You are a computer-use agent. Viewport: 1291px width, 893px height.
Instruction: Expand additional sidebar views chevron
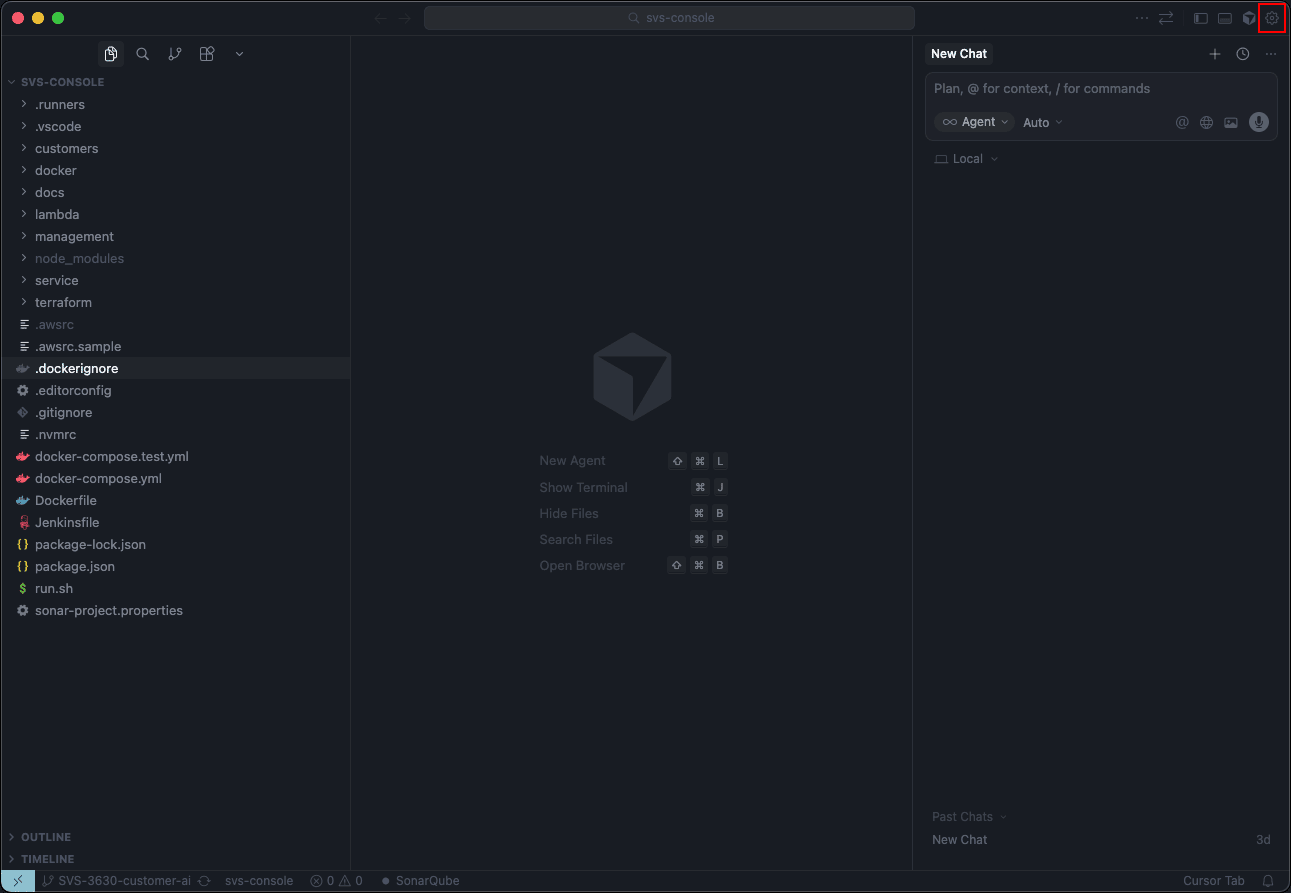[x=239, y=54]
